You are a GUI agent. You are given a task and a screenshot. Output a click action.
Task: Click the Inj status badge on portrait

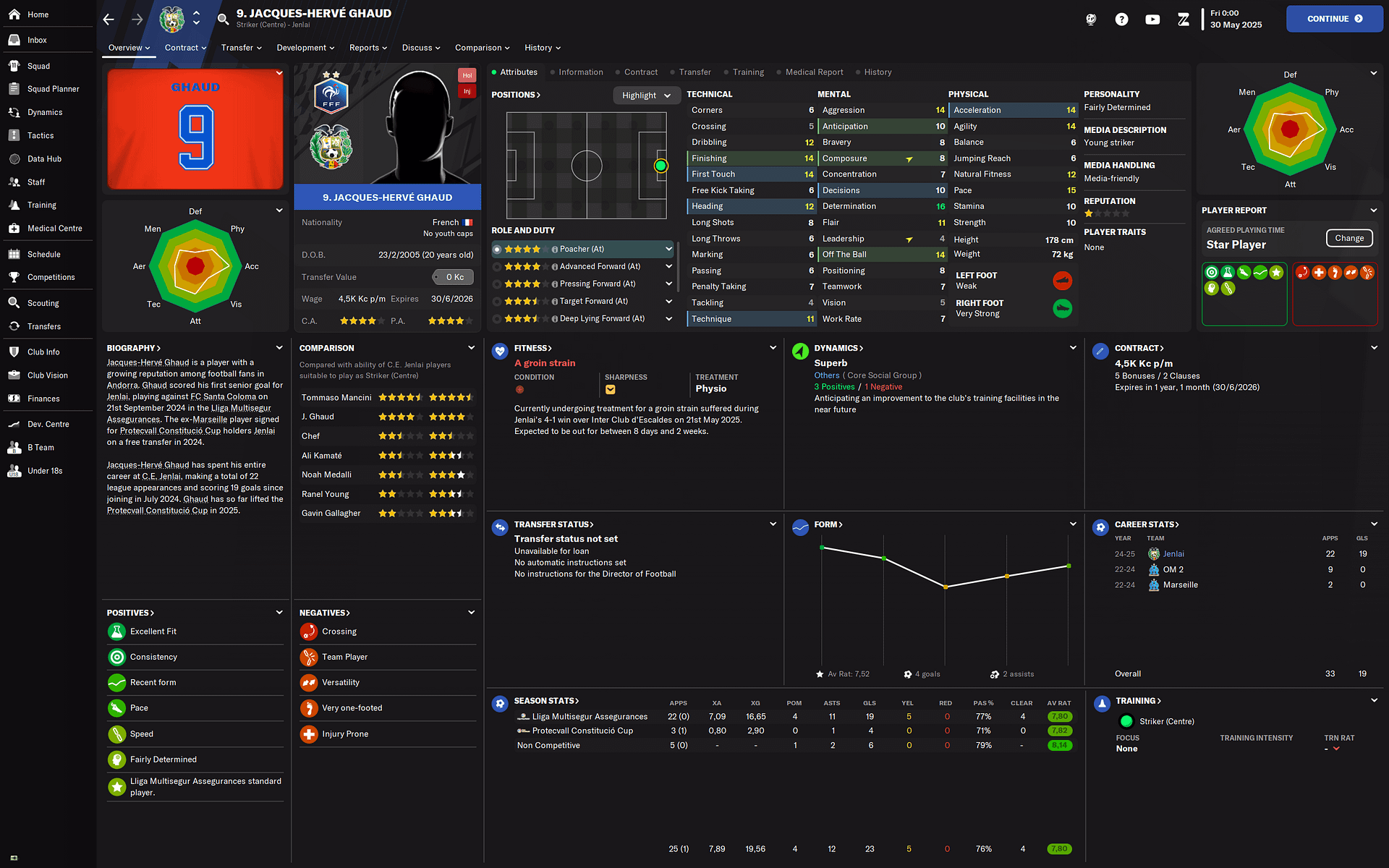pyautogui.click(x=467, y=91)
